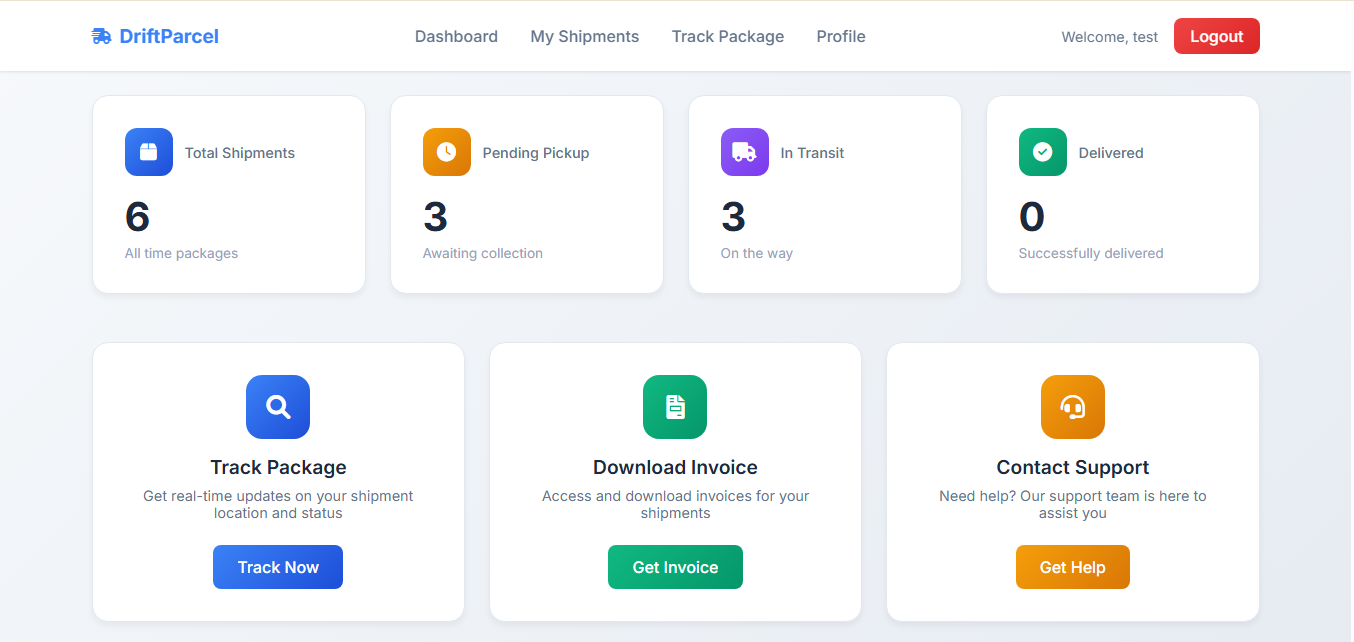1354x642 pixels.
Task: Click the Get Help button
Action: (1072, 566)
